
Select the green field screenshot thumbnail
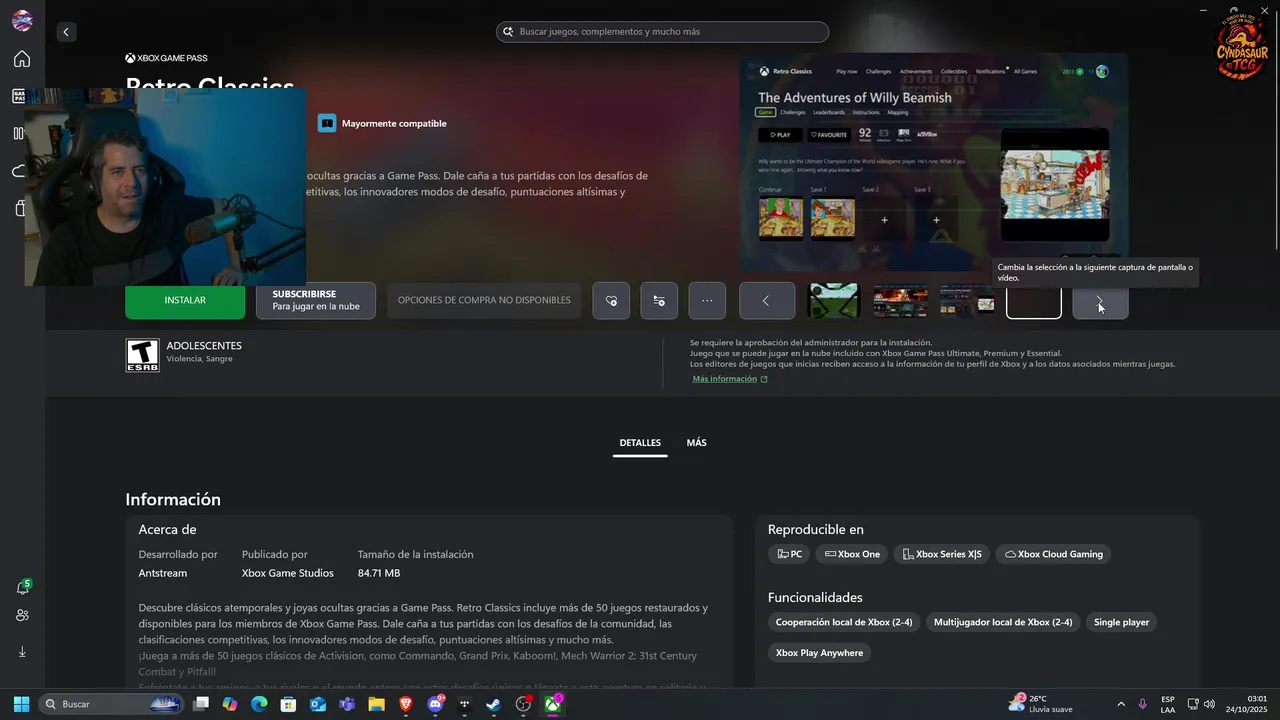pyautogui.click(x=834, y=300)
